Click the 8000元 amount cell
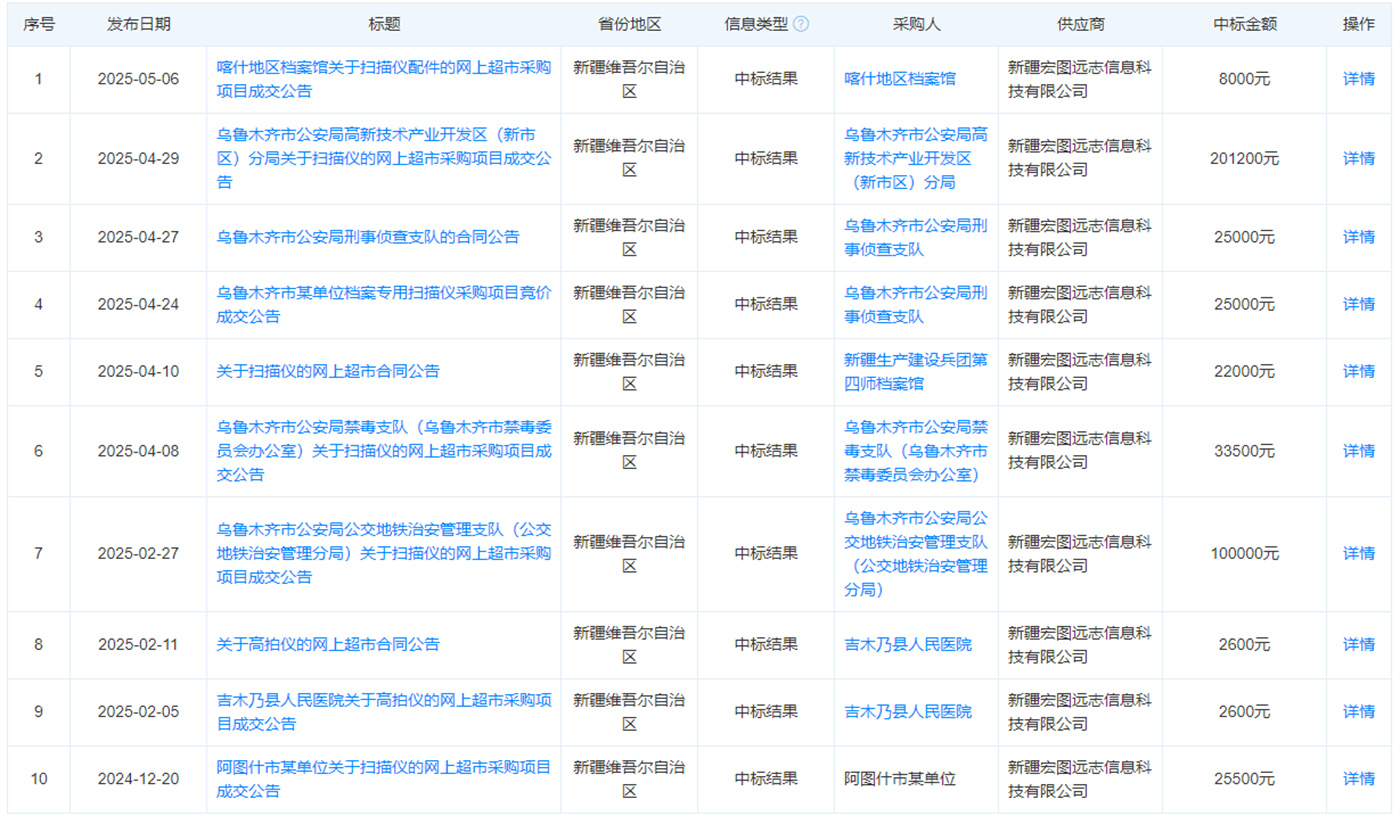This screenshot has height=824, width=1400. coord(1244,79)
